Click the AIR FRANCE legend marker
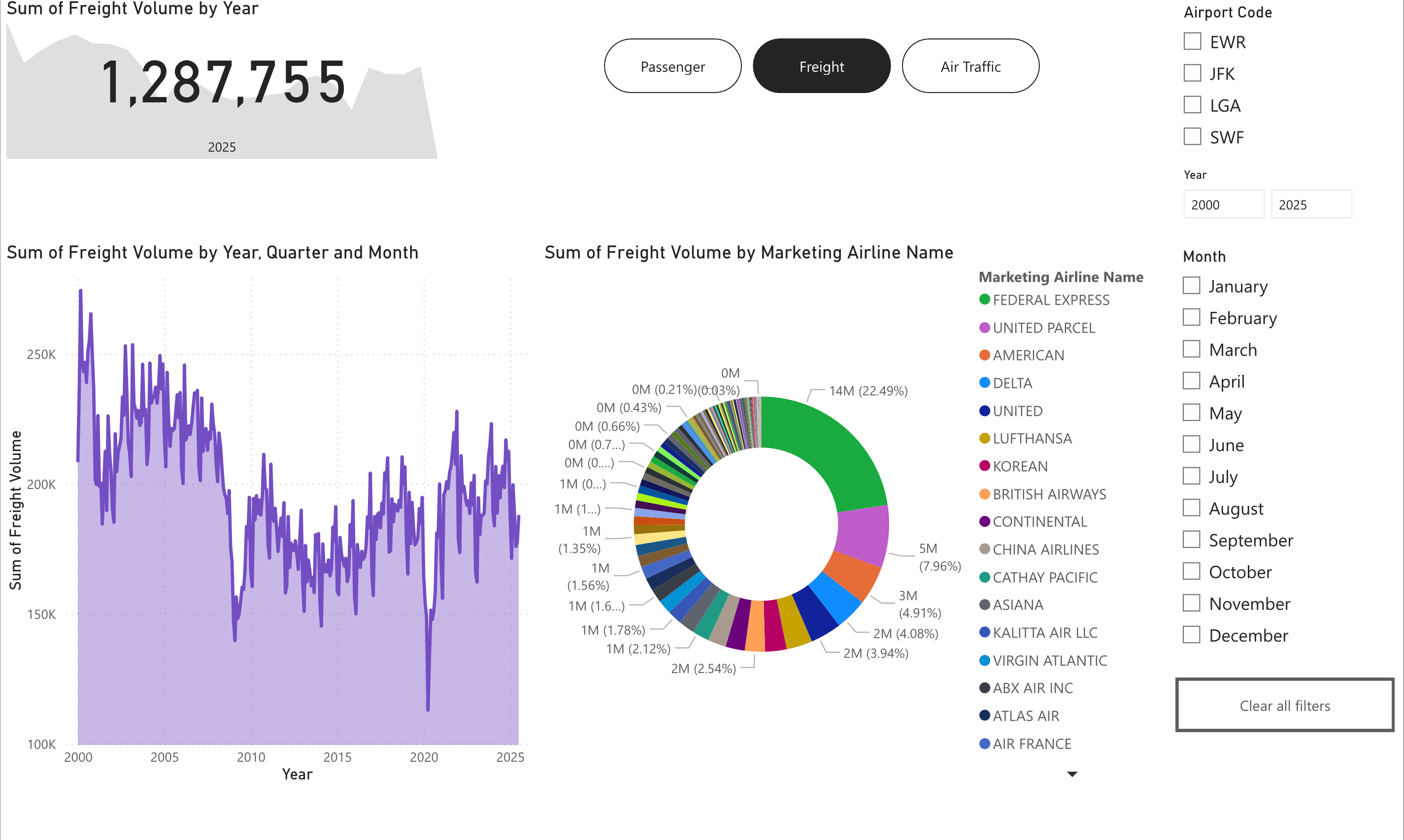1404x840 pixels. click(x=984, y=743)
